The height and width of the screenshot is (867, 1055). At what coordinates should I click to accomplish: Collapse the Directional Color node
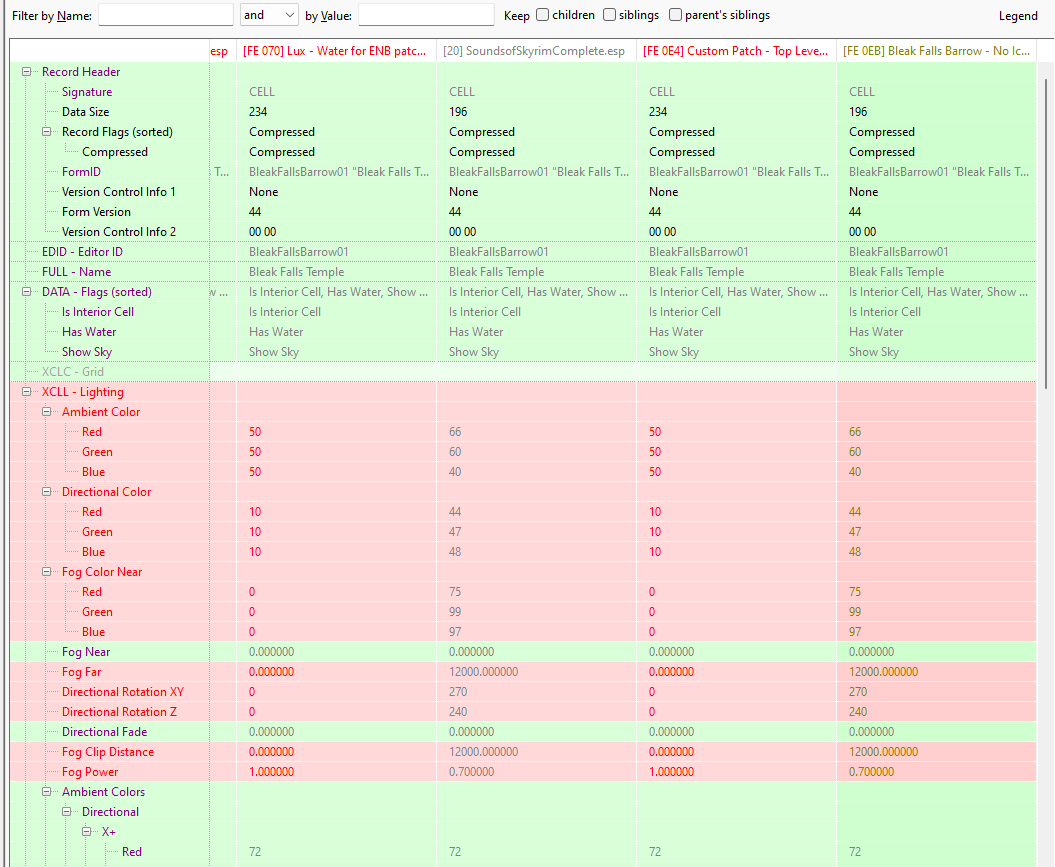[46, 492]
